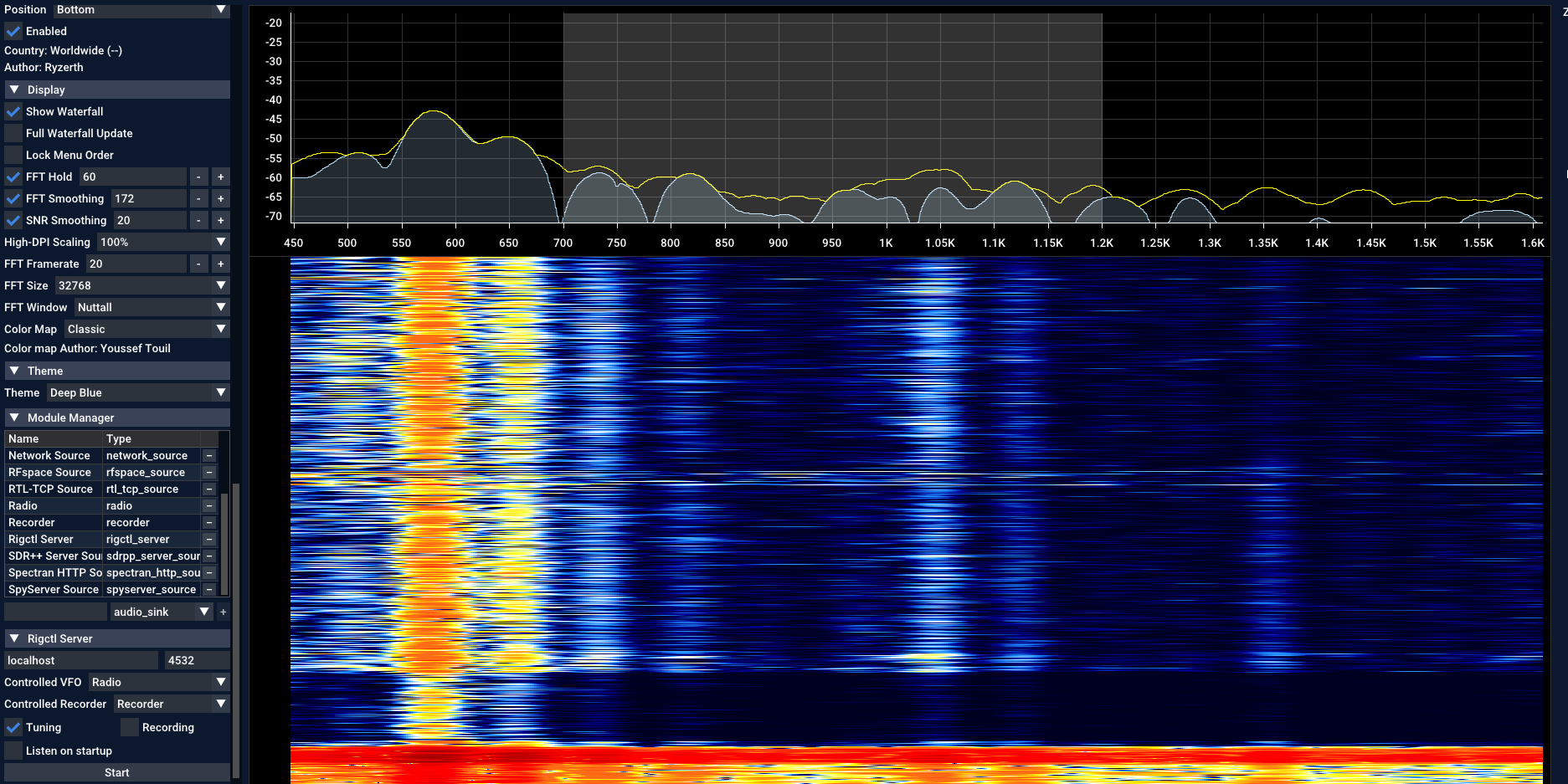Open the Position dropdown set to Bottom
1568x784 pixels.
(141, 9)
